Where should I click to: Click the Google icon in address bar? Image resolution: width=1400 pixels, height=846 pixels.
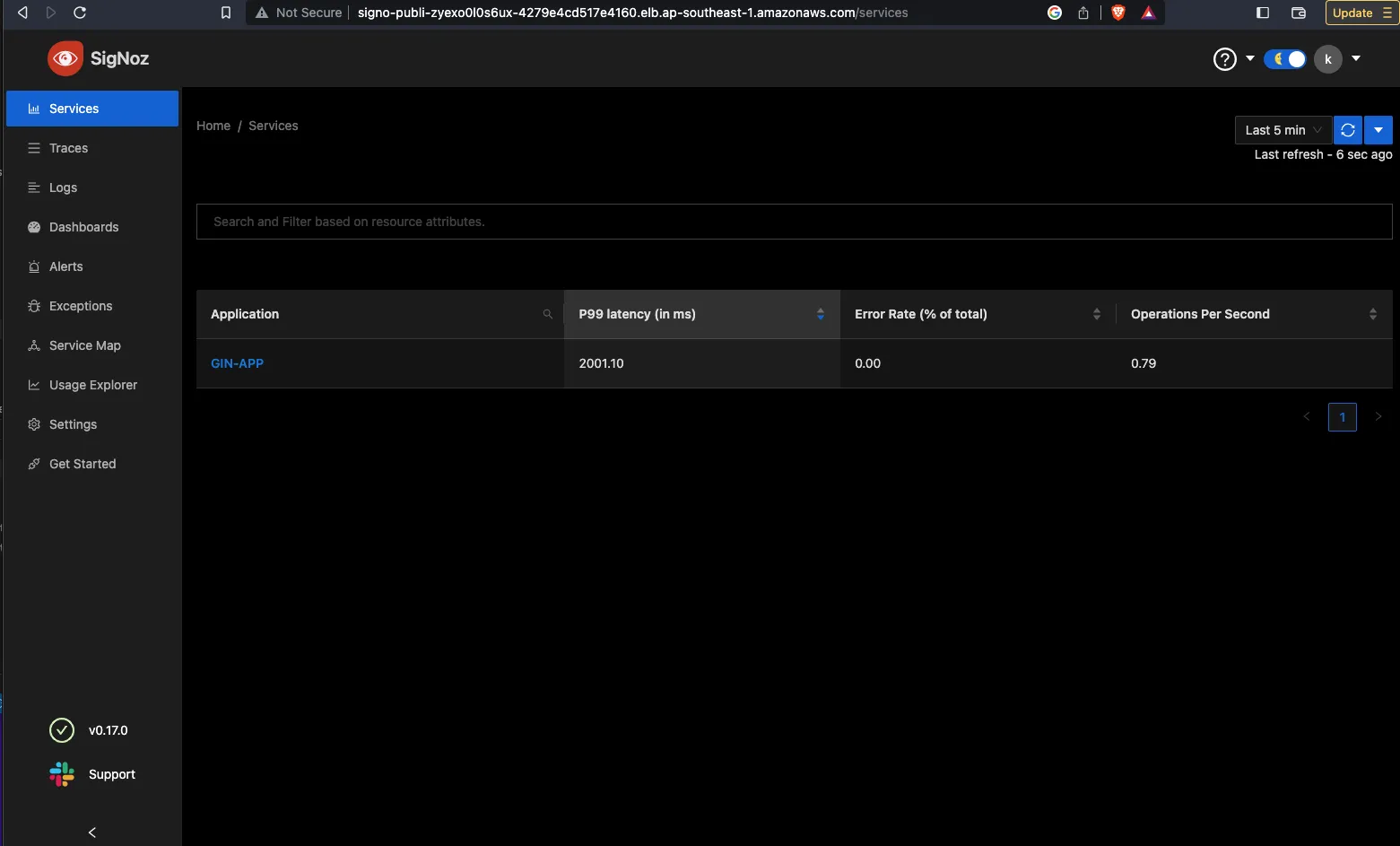coord(1055,13)
